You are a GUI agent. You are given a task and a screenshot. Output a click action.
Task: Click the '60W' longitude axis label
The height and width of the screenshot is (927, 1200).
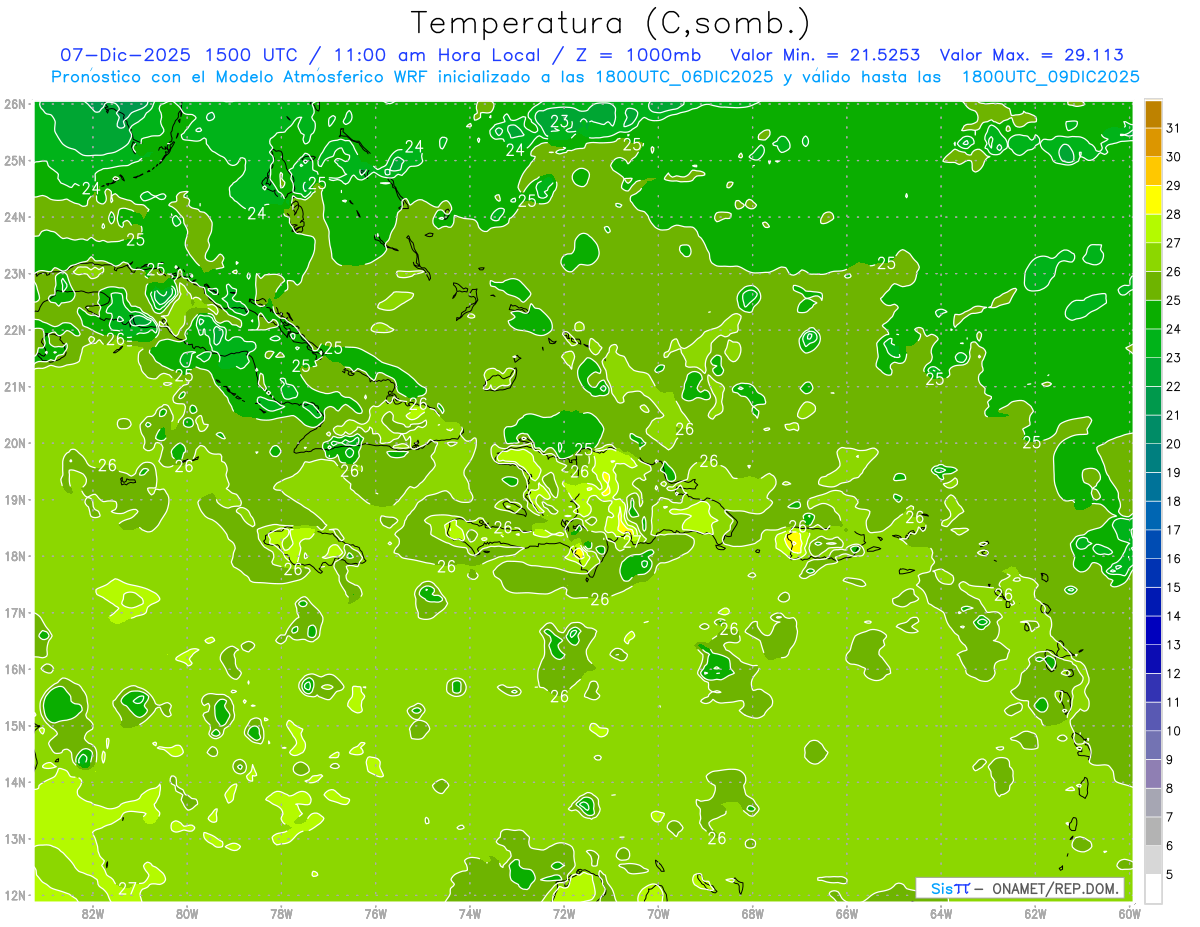click(1128, 913)
